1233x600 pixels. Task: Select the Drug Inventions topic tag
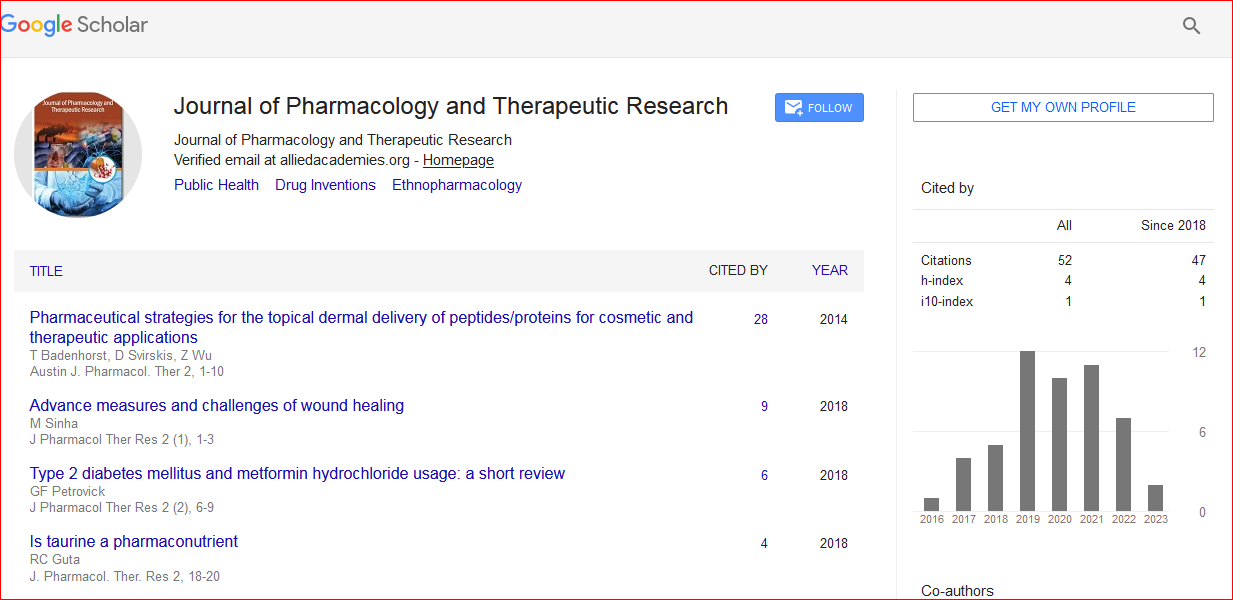(325, 185)
